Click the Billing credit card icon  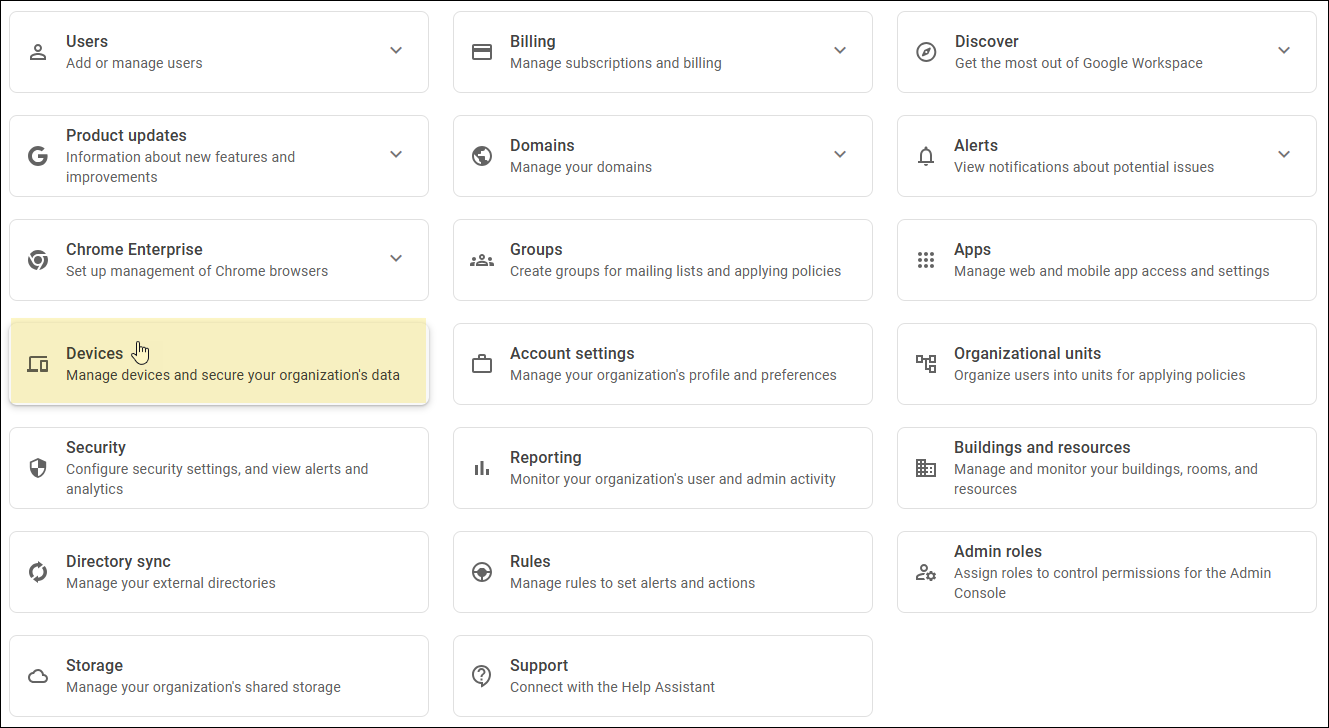(482, 52)
